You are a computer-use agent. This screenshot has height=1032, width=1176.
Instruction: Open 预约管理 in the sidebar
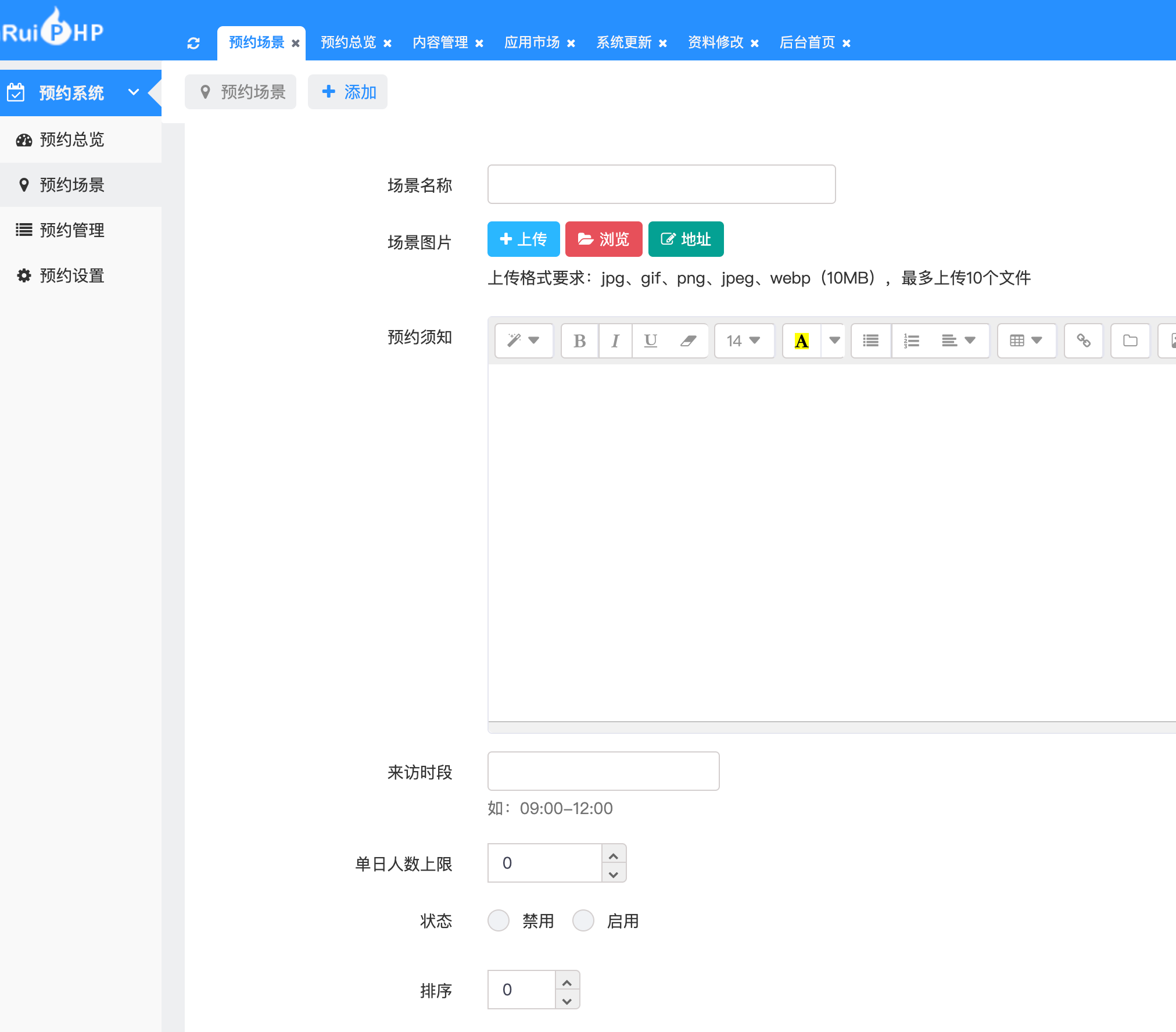pos(72,230)
